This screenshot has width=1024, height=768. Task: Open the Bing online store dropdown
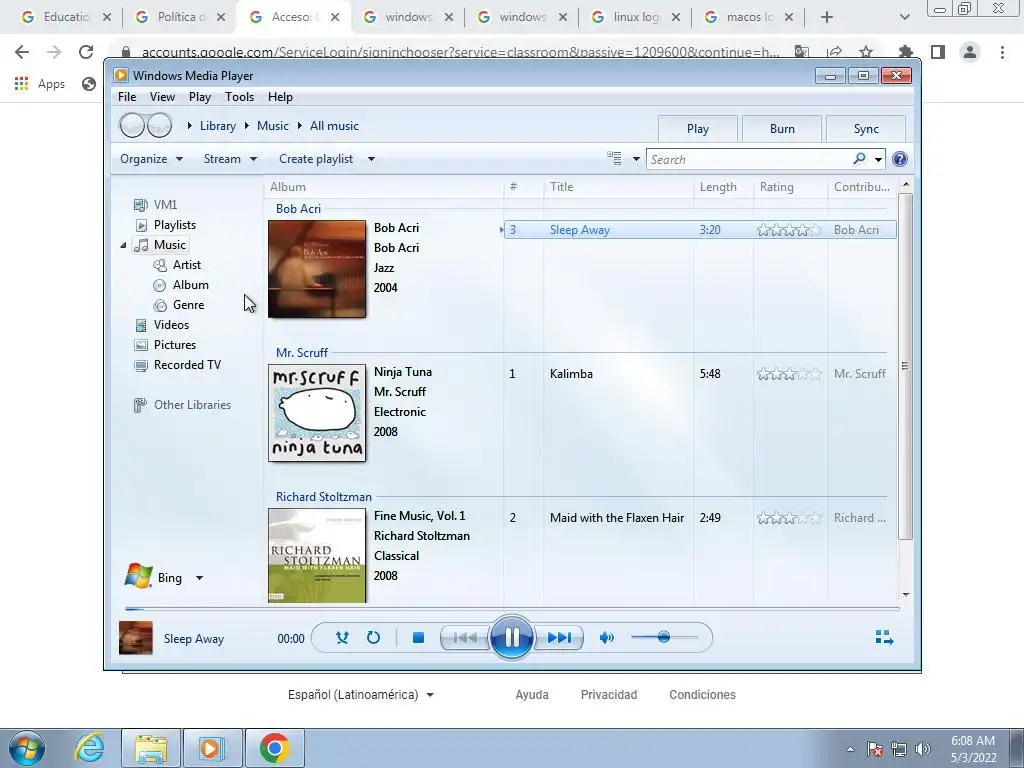(199, 578)
